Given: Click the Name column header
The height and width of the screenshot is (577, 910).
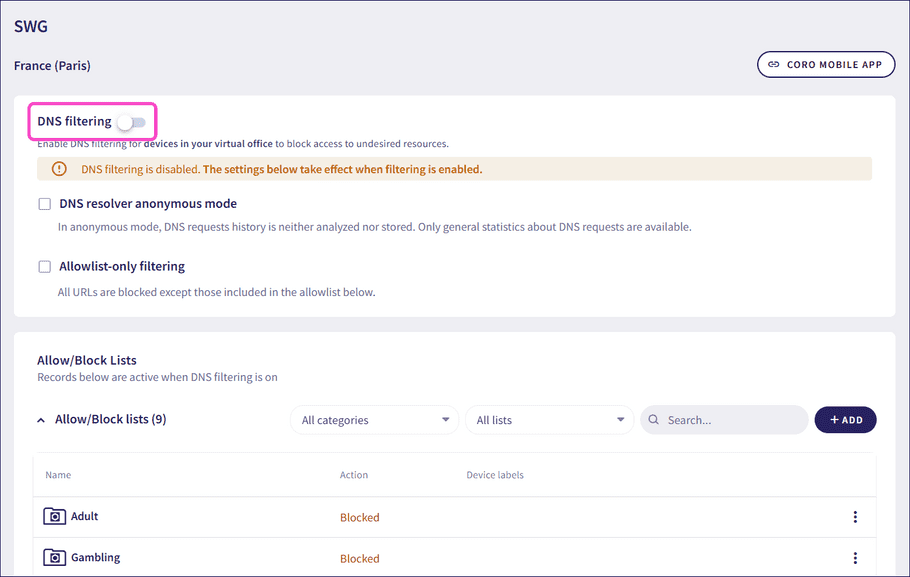Looking at the screenshot, I should click(58, 475).
